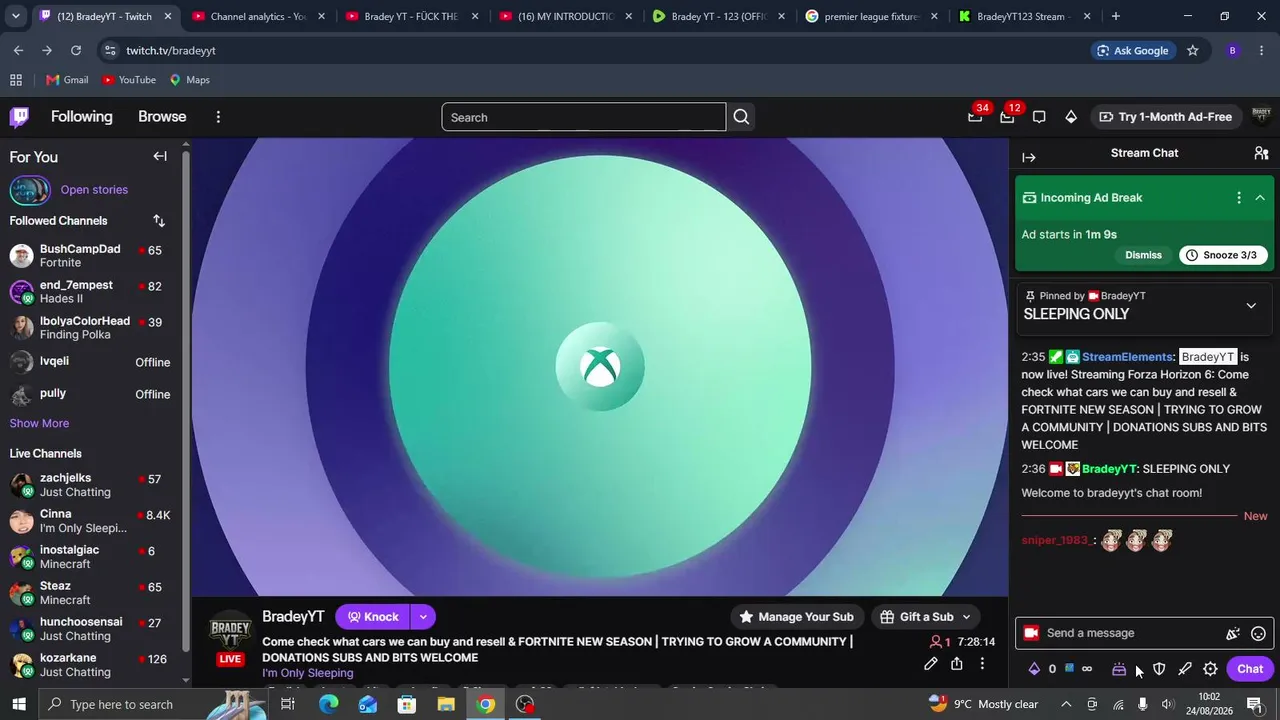Viewport: 1280px width, 720px height.
Task: Open the channel points chest reward icon
Action: click(1119, 669)
